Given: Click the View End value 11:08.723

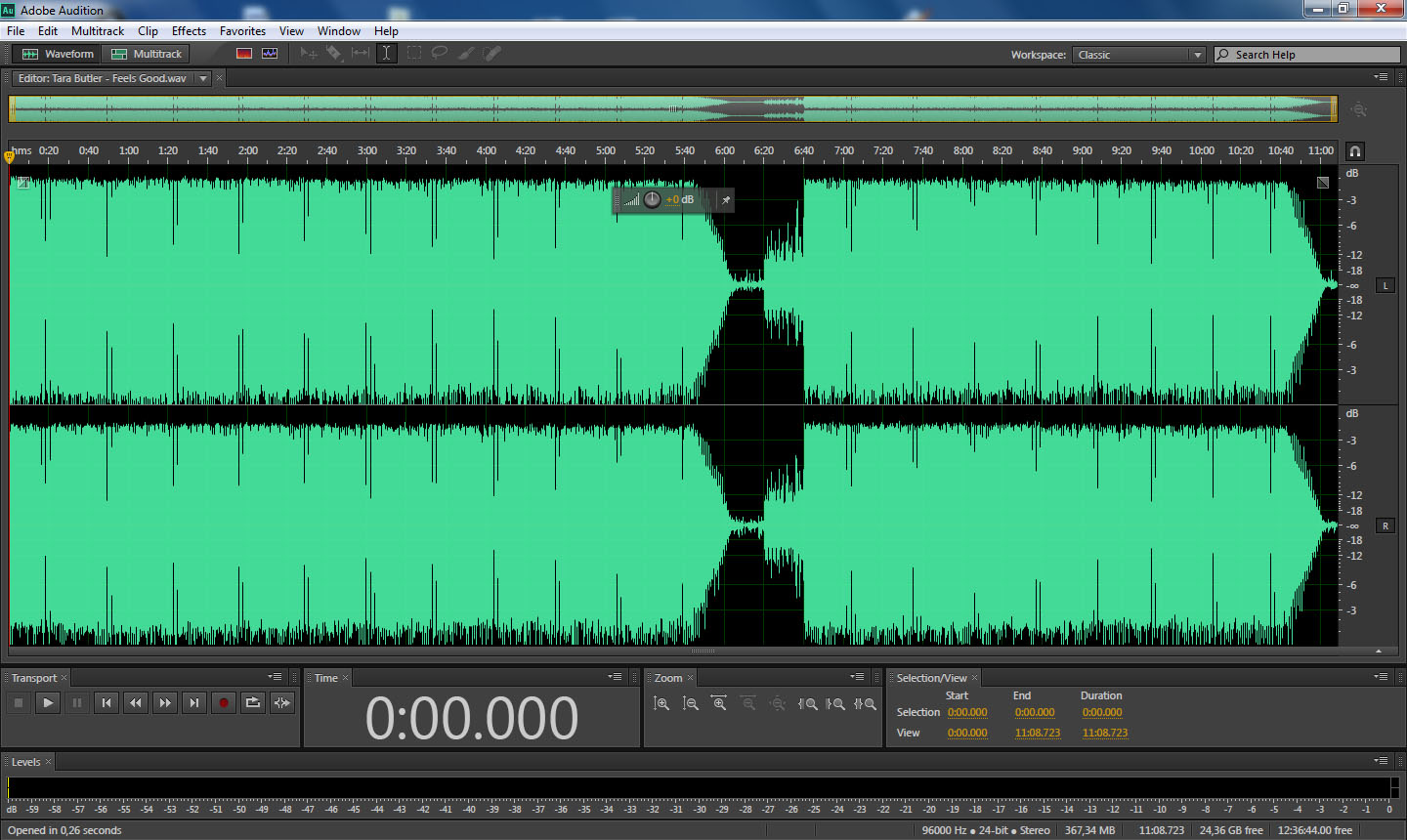Looking at the screenshot, I should [1038, 734].
